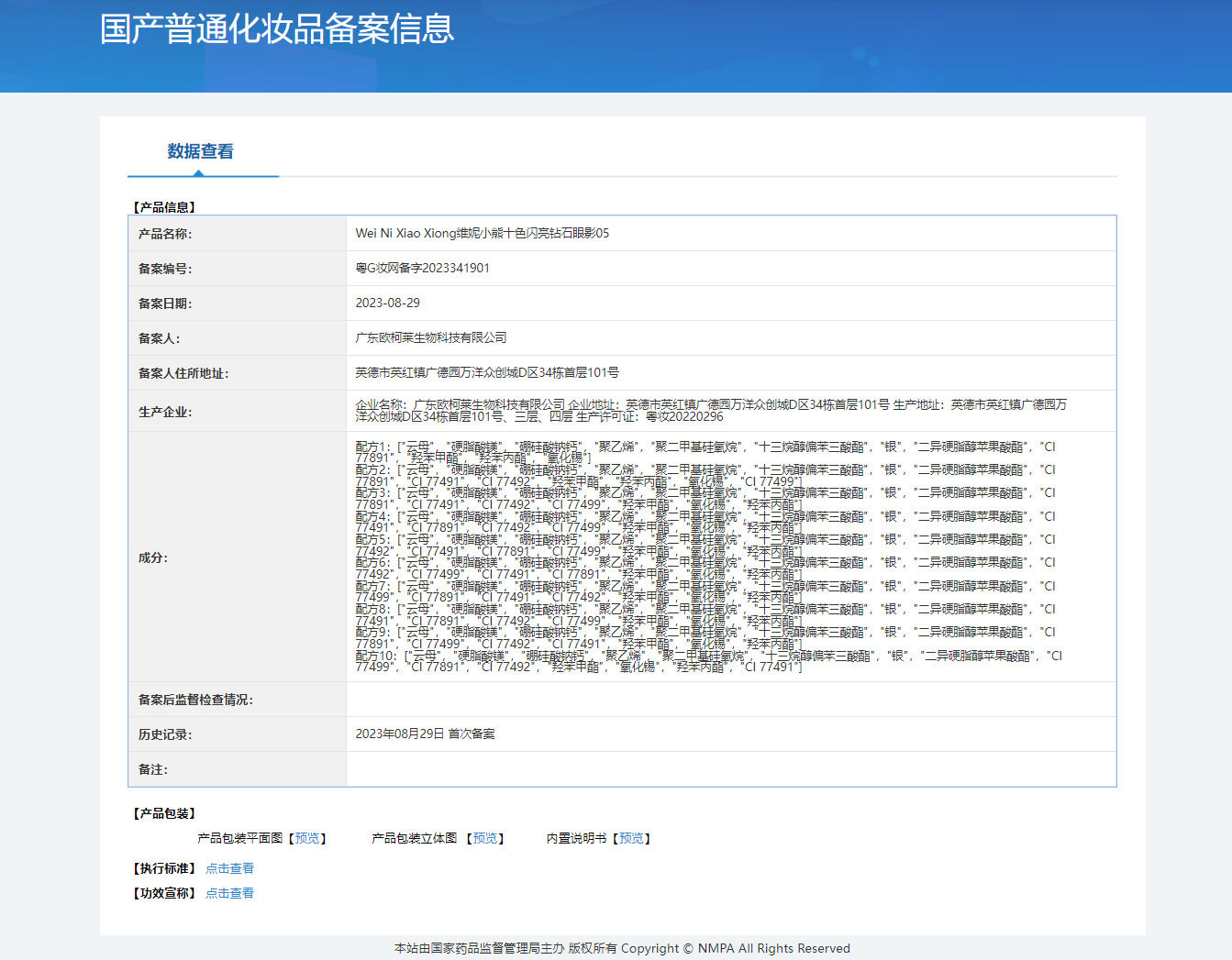Screen dimensions: 1232x960
Task: Open 点击查看 link beside 执行标准
Action: 229,868
